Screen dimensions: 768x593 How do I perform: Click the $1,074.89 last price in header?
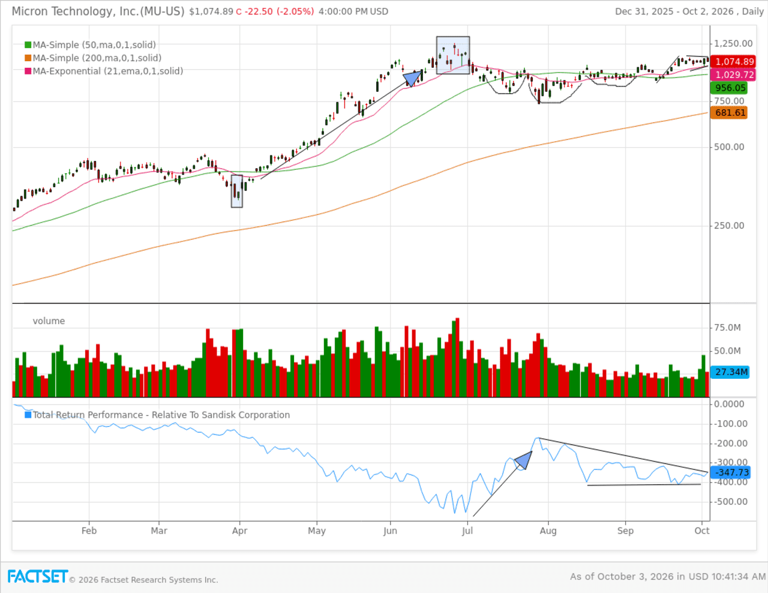pyautogui.click(x=211, y=11)
